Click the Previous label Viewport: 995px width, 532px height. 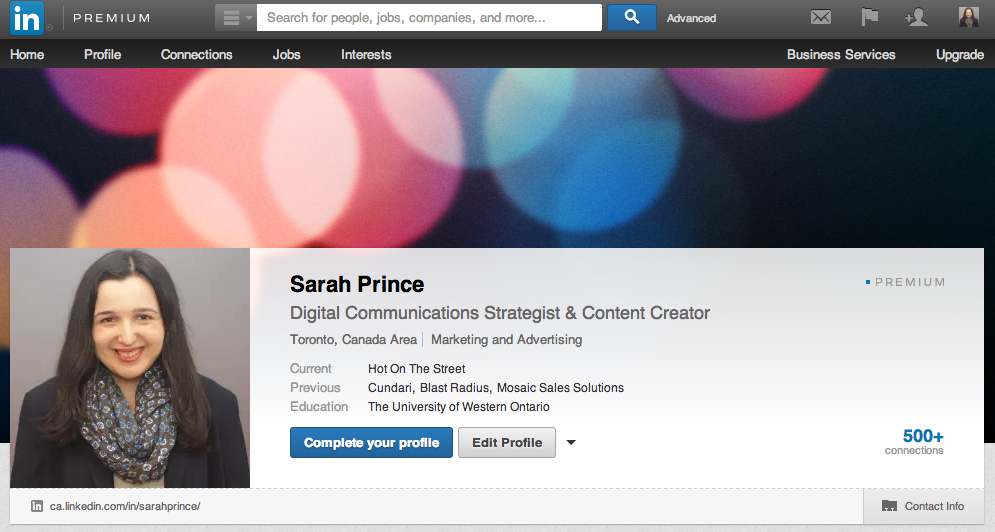click(x=315, y=388)
